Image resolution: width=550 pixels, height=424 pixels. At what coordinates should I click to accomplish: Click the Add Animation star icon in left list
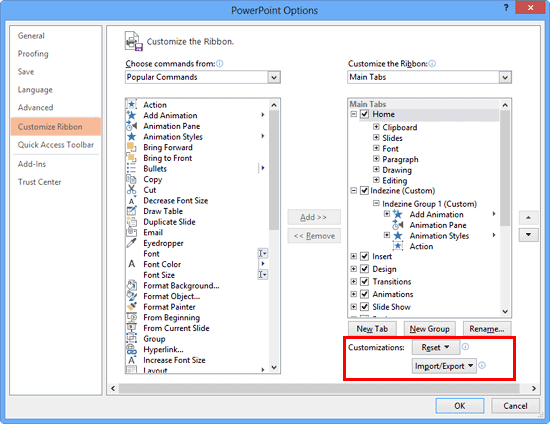(x=132, y=115)
